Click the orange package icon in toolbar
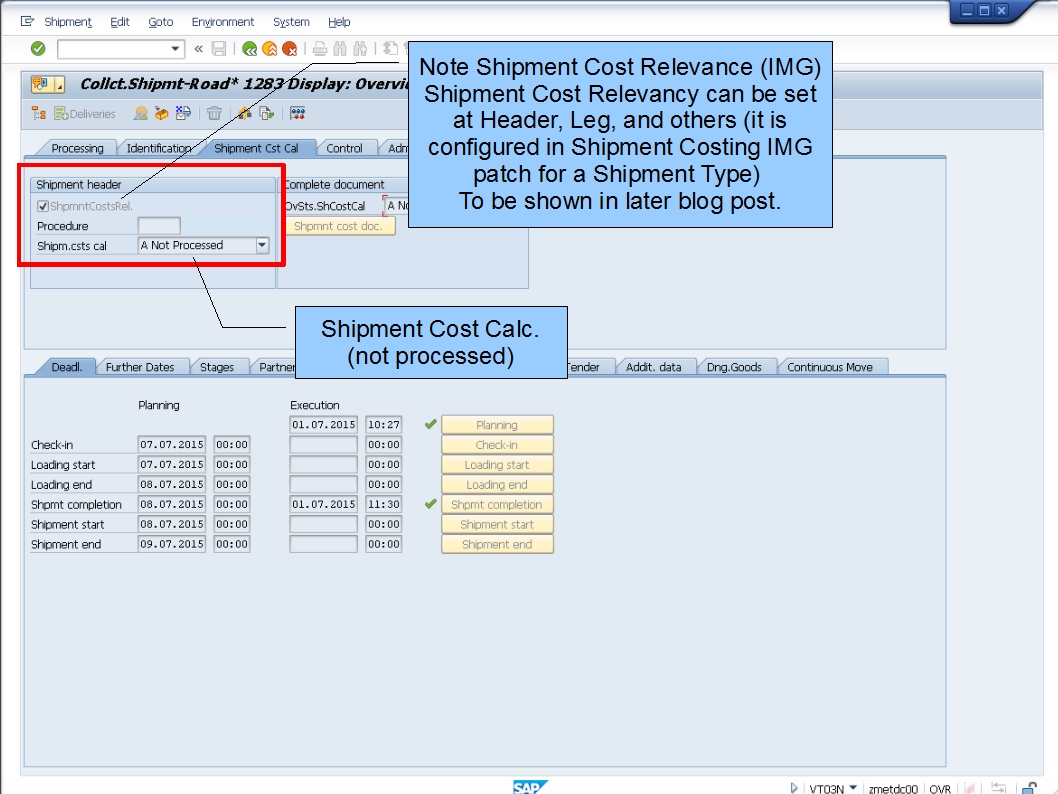 point(161,113)
